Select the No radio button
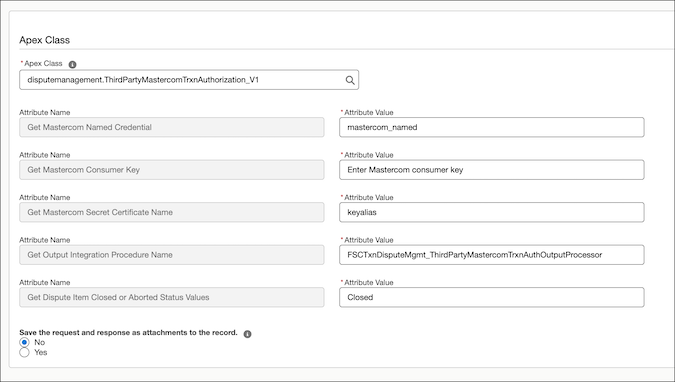 coord(25,342)
